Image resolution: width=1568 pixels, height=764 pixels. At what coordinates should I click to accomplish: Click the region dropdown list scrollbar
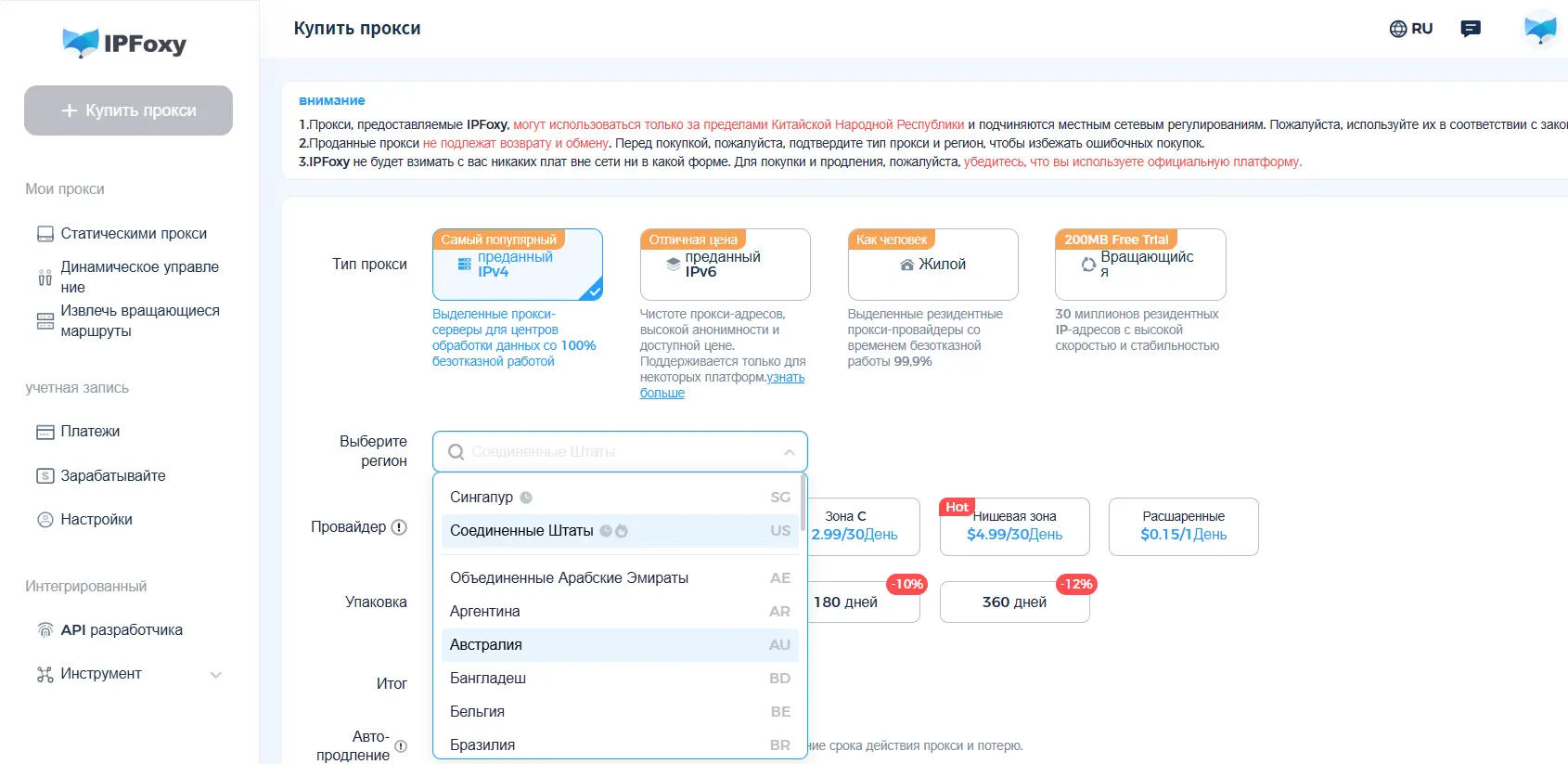803,501
